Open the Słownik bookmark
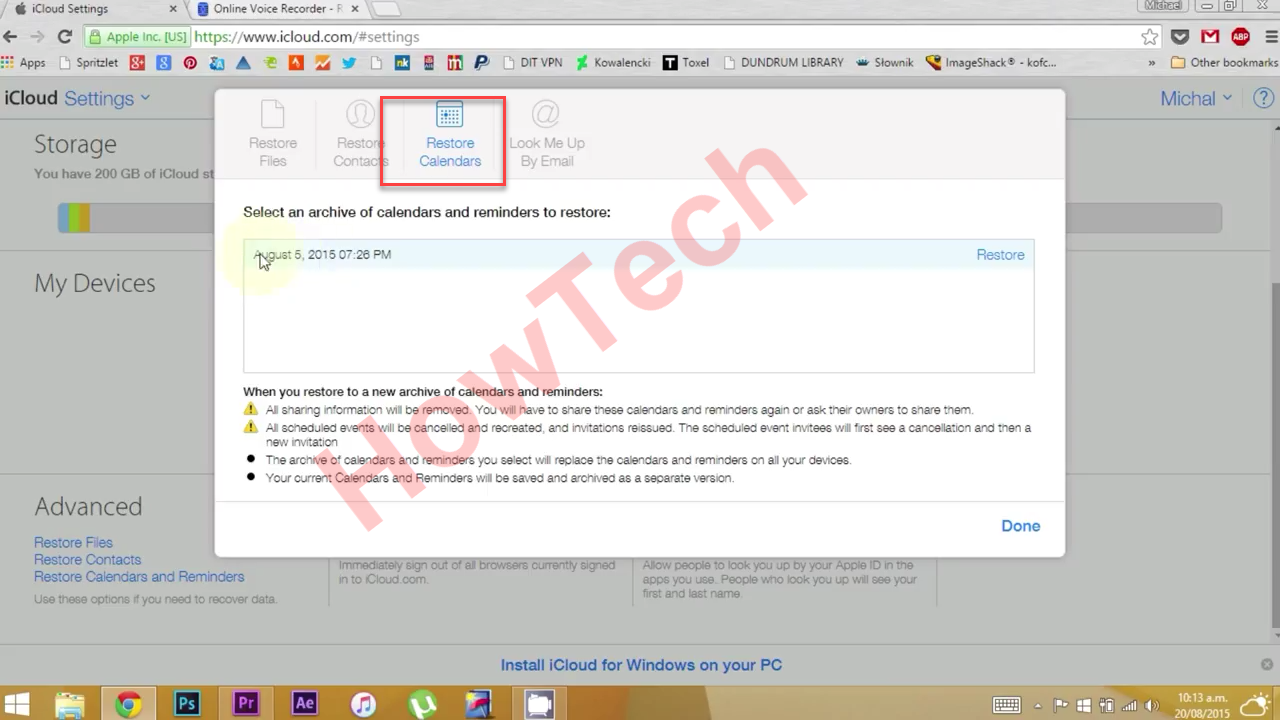This screenshot has height=720, width=1280. (x=884, y=62)
